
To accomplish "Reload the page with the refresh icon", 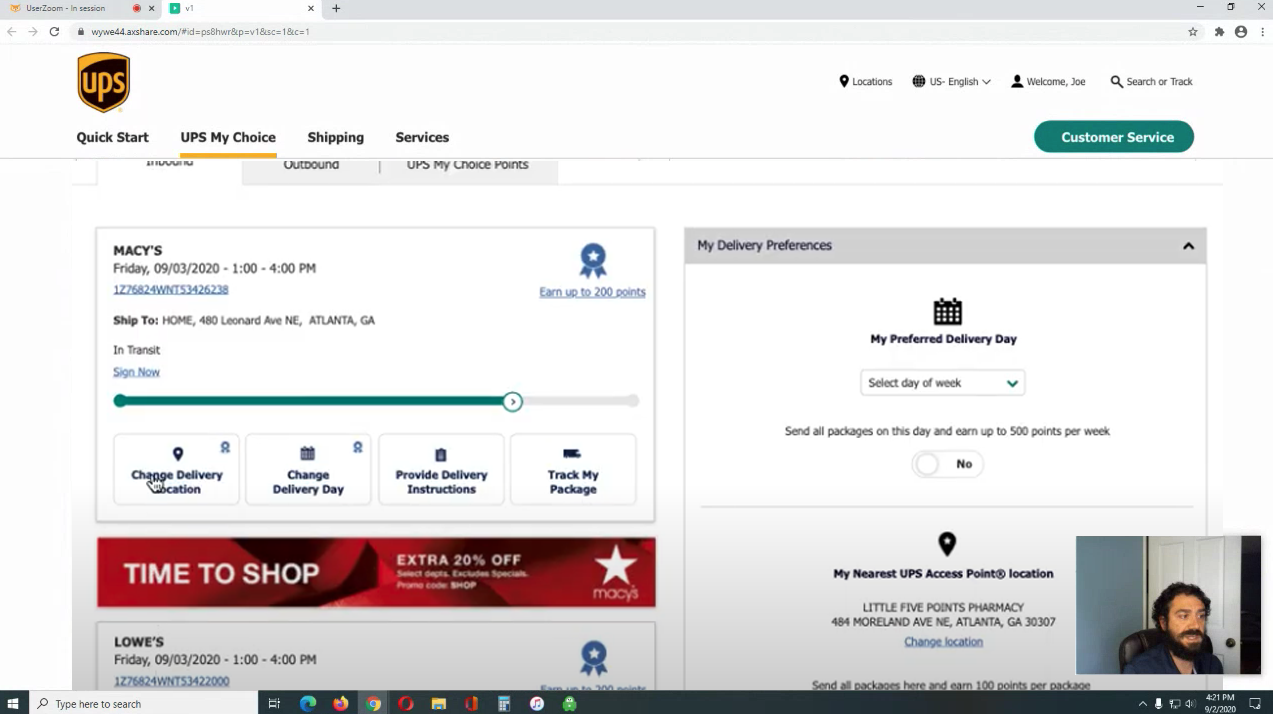I will pyautogui.click(x=55, y=32).
